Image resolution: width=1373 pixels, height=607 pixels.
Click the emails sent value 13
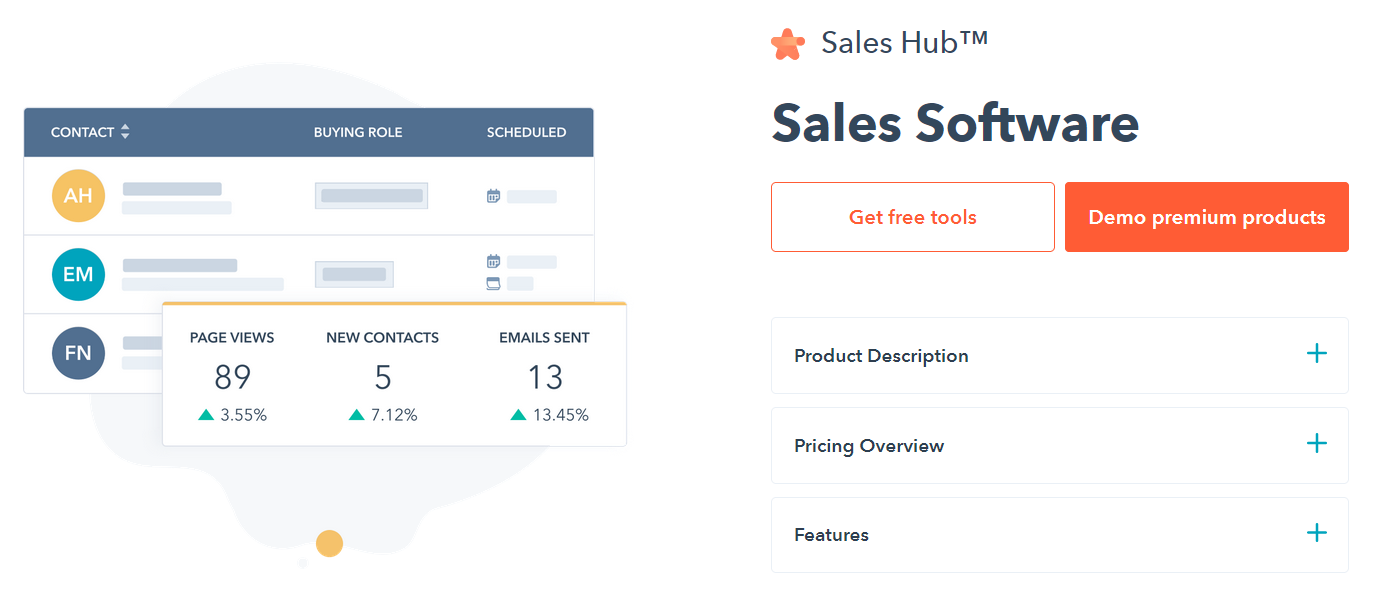545,377
